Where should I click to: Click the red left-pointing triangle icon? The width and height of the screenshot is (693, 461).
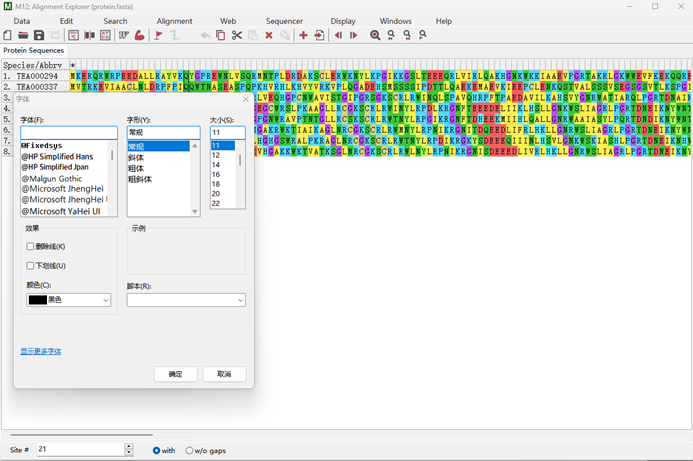click(x=338, y=35)
